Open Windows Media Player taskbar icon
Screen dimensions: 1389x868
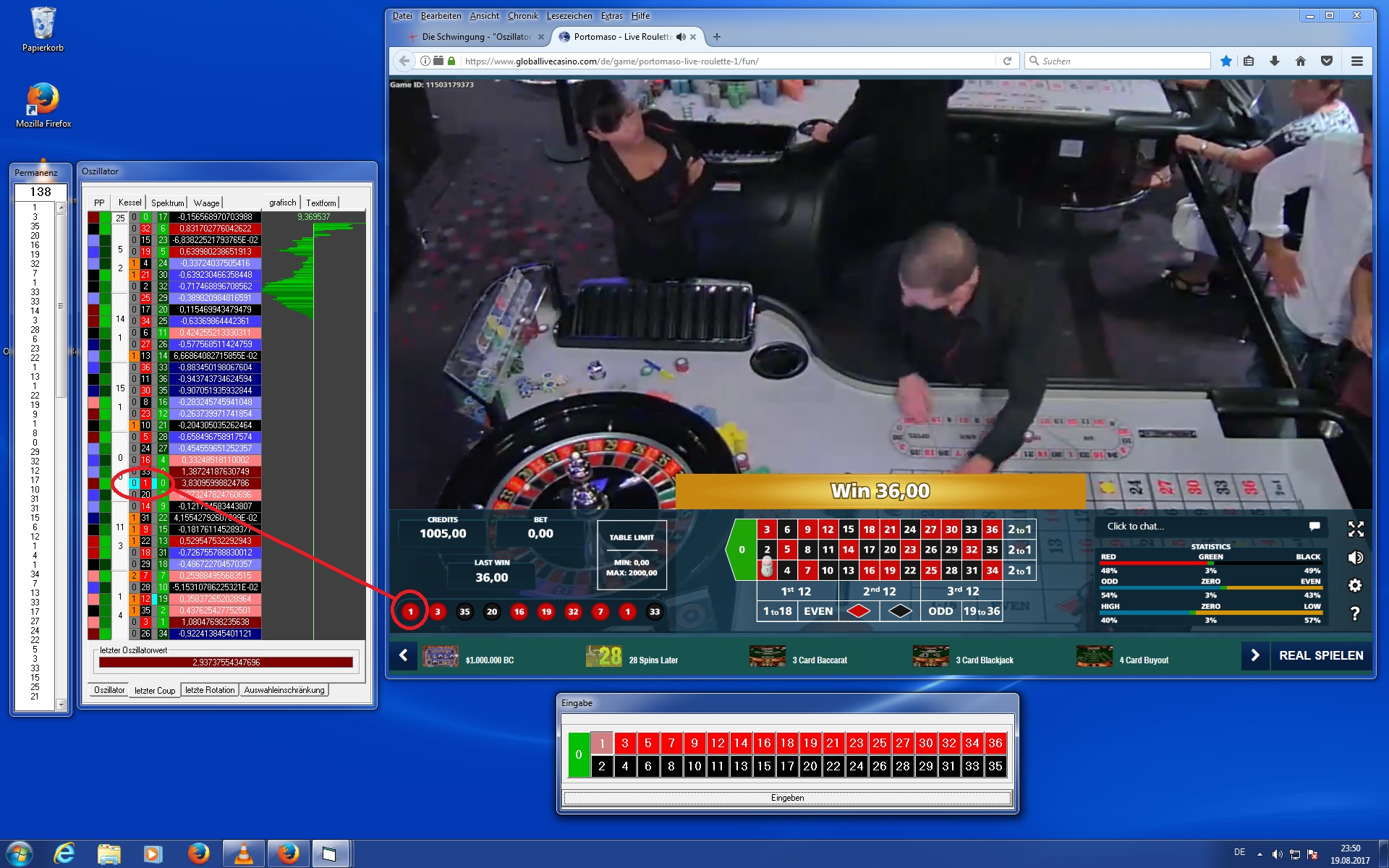[x=153, y=854]
